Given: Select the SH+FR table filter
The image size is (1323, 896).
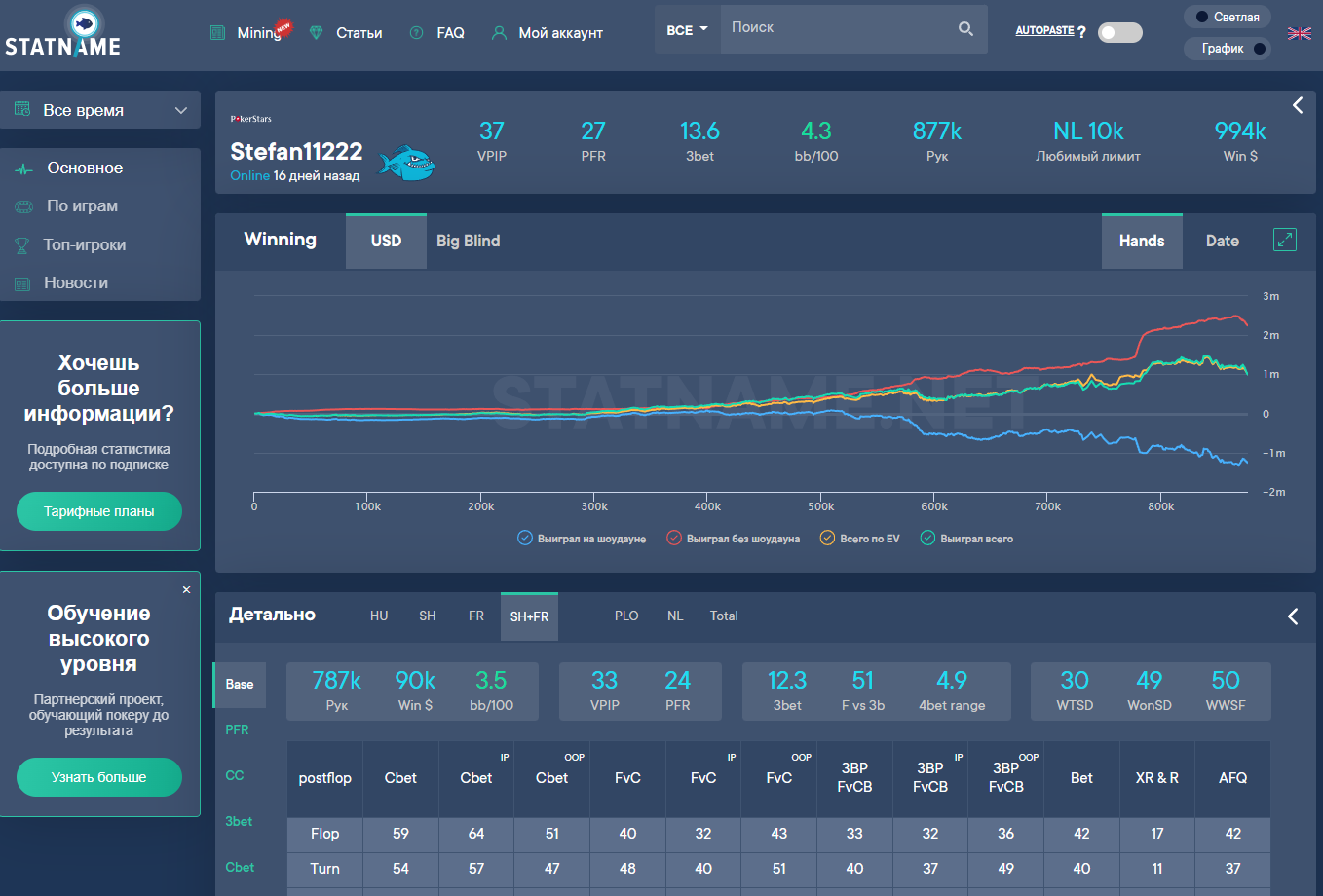Looking at the screenshot, I should (x=529, y=616).
